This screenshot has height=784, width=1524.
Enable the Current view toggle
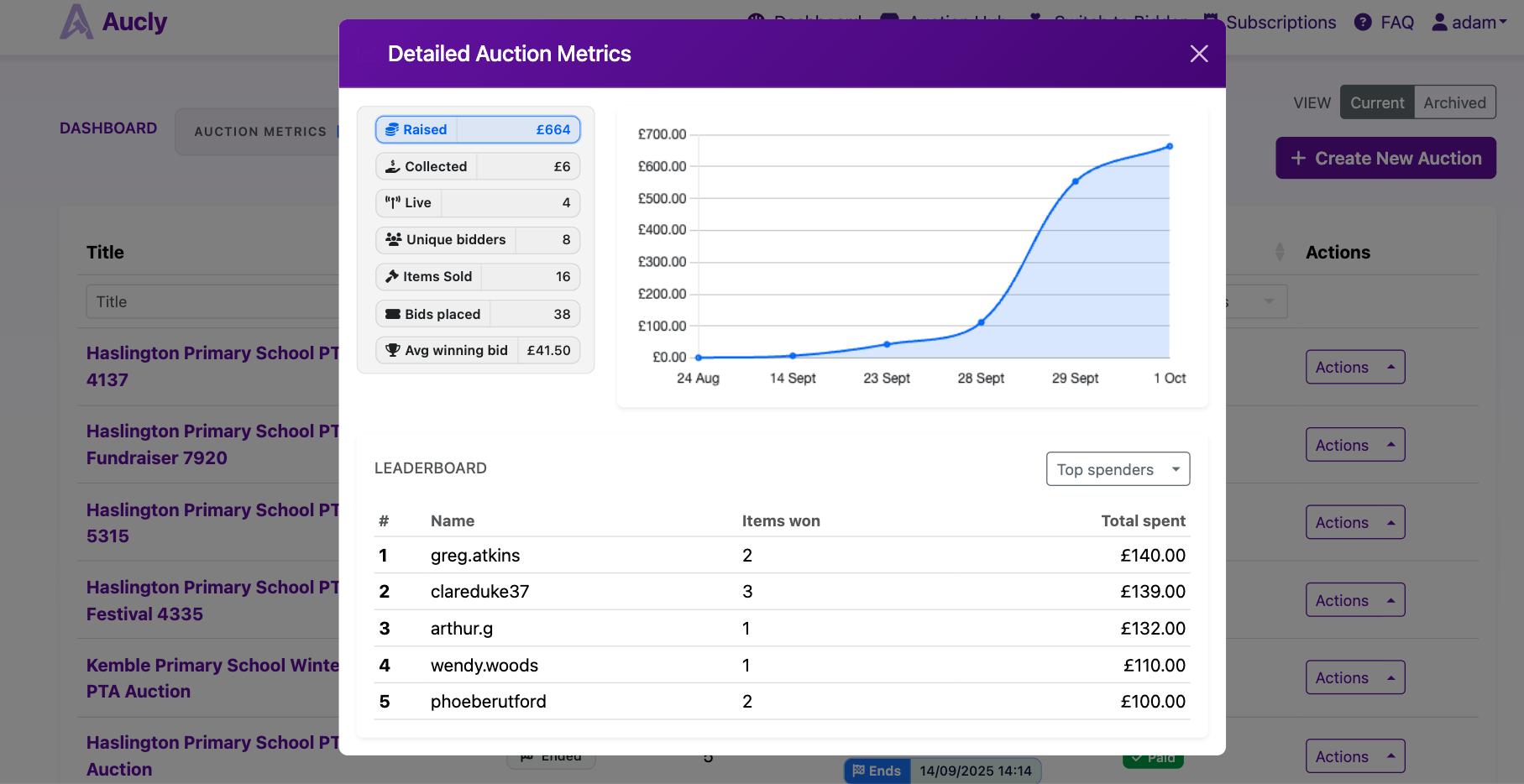[1376, 102]
